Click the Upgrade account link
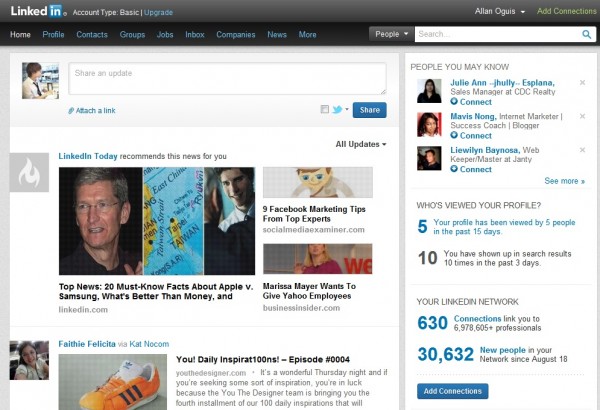 click(x=158, y=12)
